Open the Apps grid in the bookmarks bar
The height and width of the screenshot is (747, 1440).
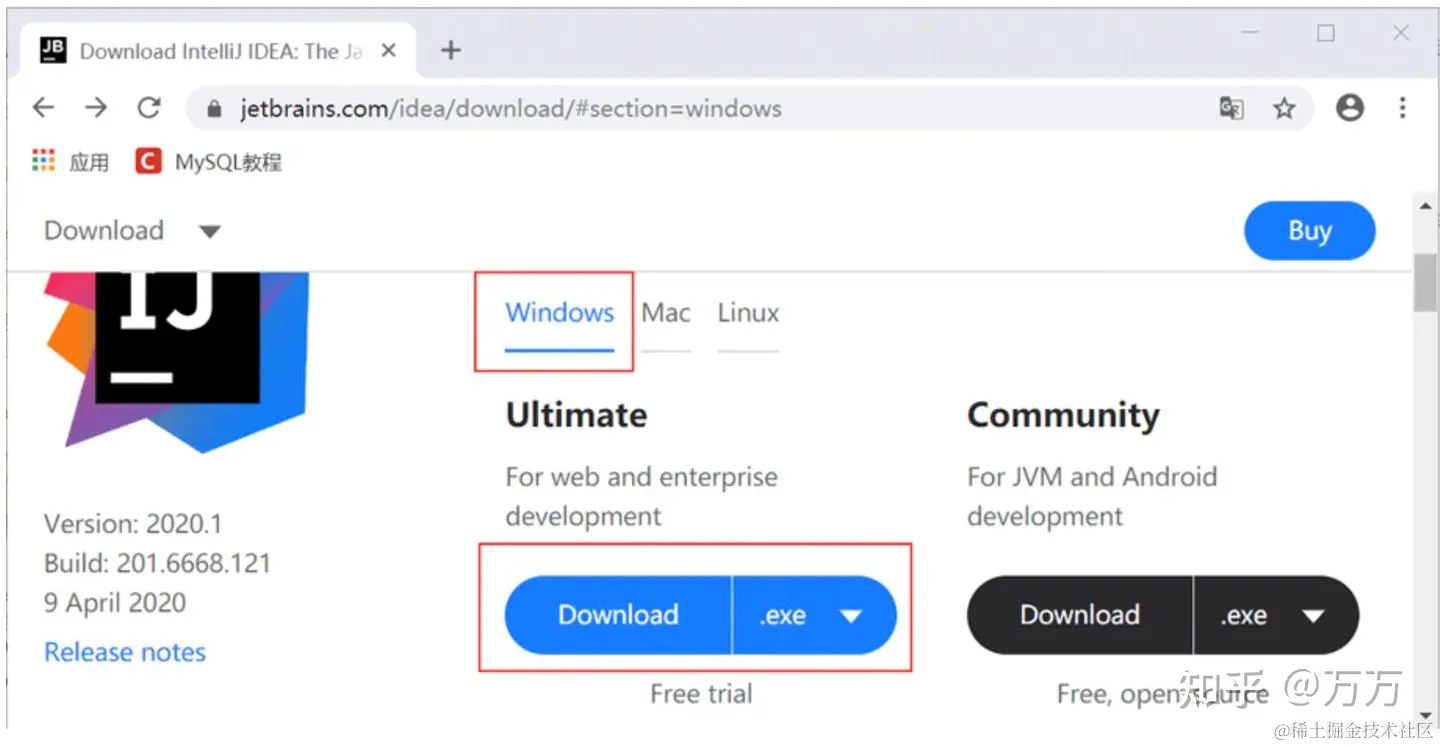(x=43, y=161)
